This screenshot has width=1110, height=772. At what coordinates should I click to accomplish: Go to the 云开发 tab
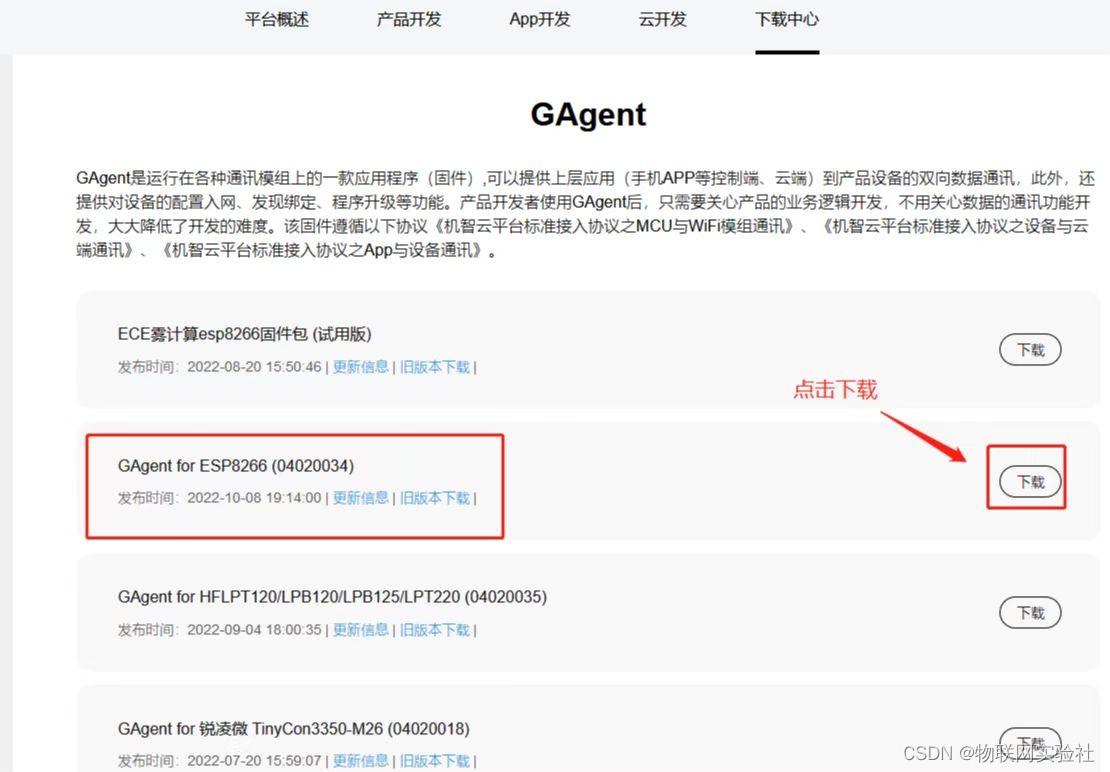[662, 19]
